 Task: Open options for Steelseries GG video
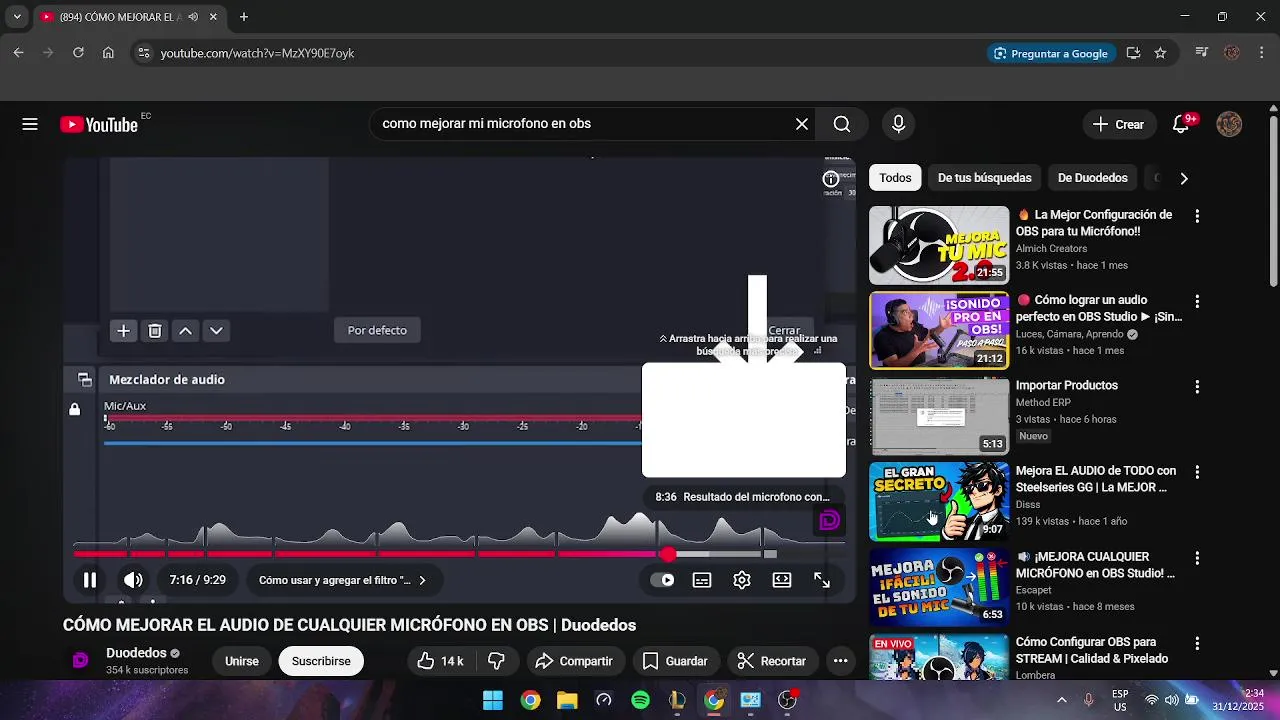(x=1197, y=472)
